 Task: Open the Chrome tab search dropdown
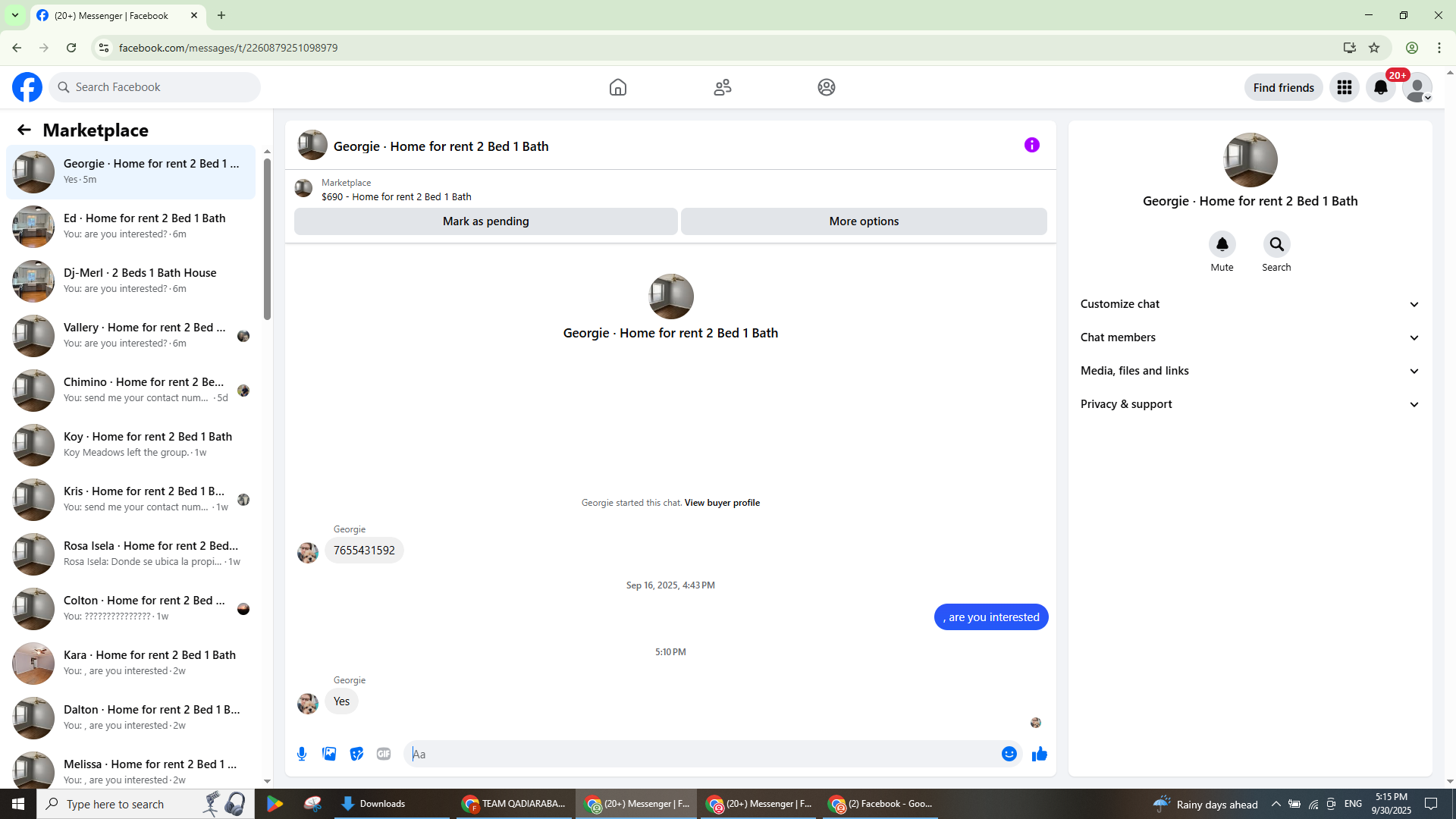coord(15,15)
